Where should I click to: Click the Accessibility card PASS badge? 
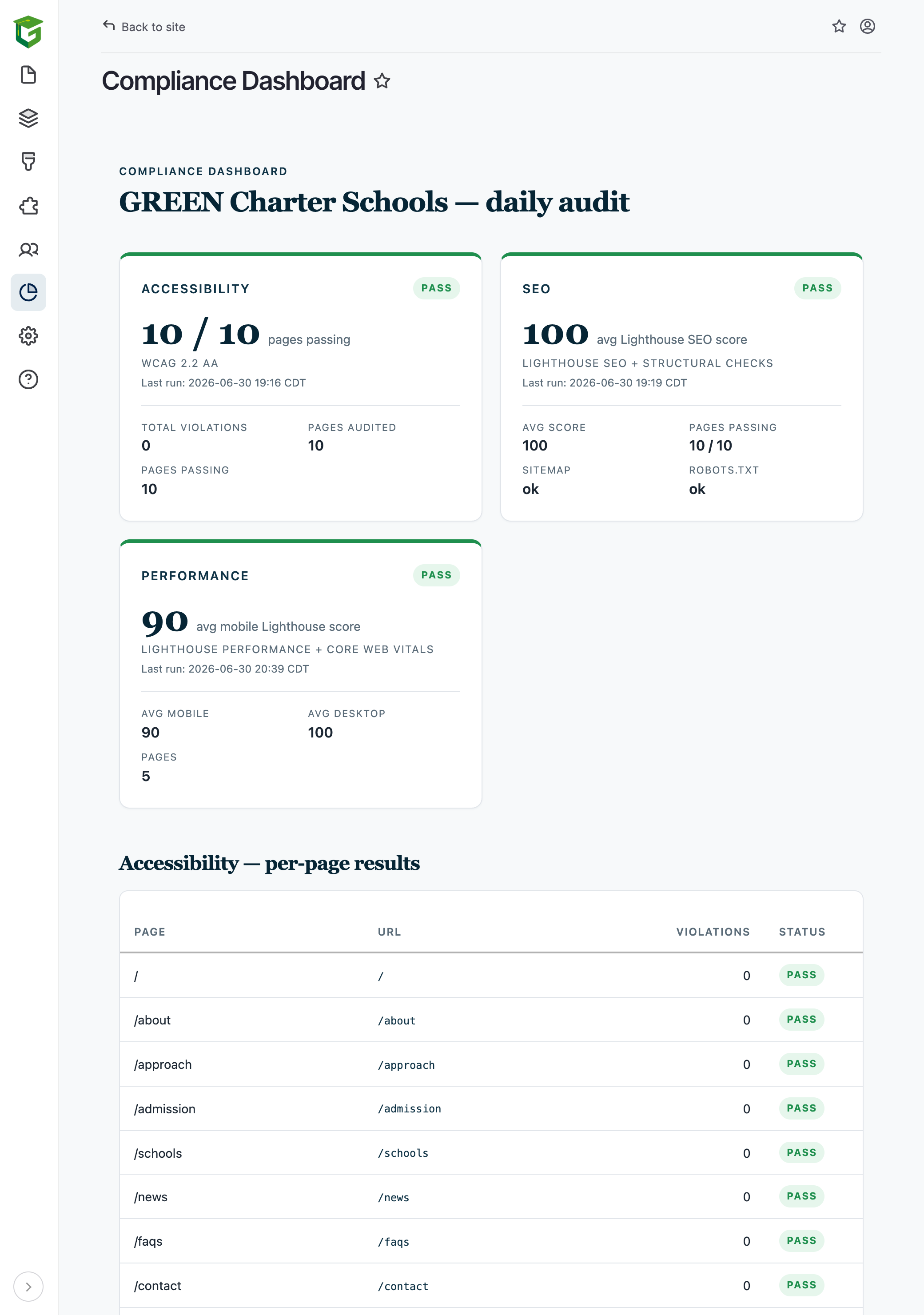pos(437,288)
